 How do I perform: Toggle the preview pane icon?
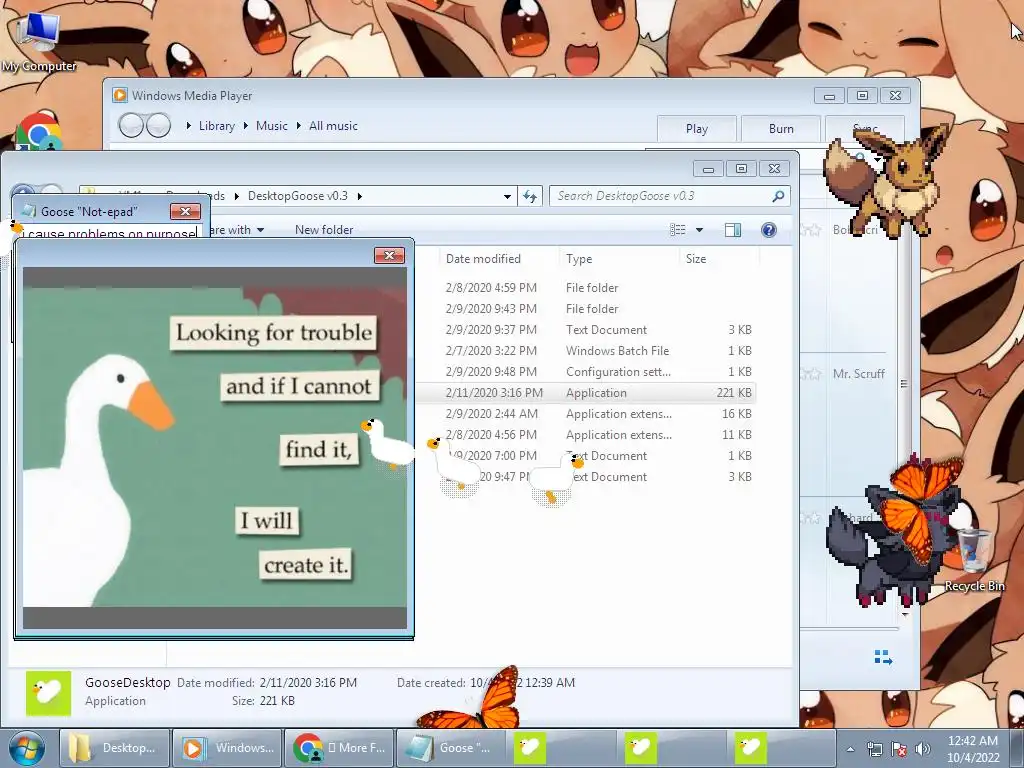(x=733, y=230)
